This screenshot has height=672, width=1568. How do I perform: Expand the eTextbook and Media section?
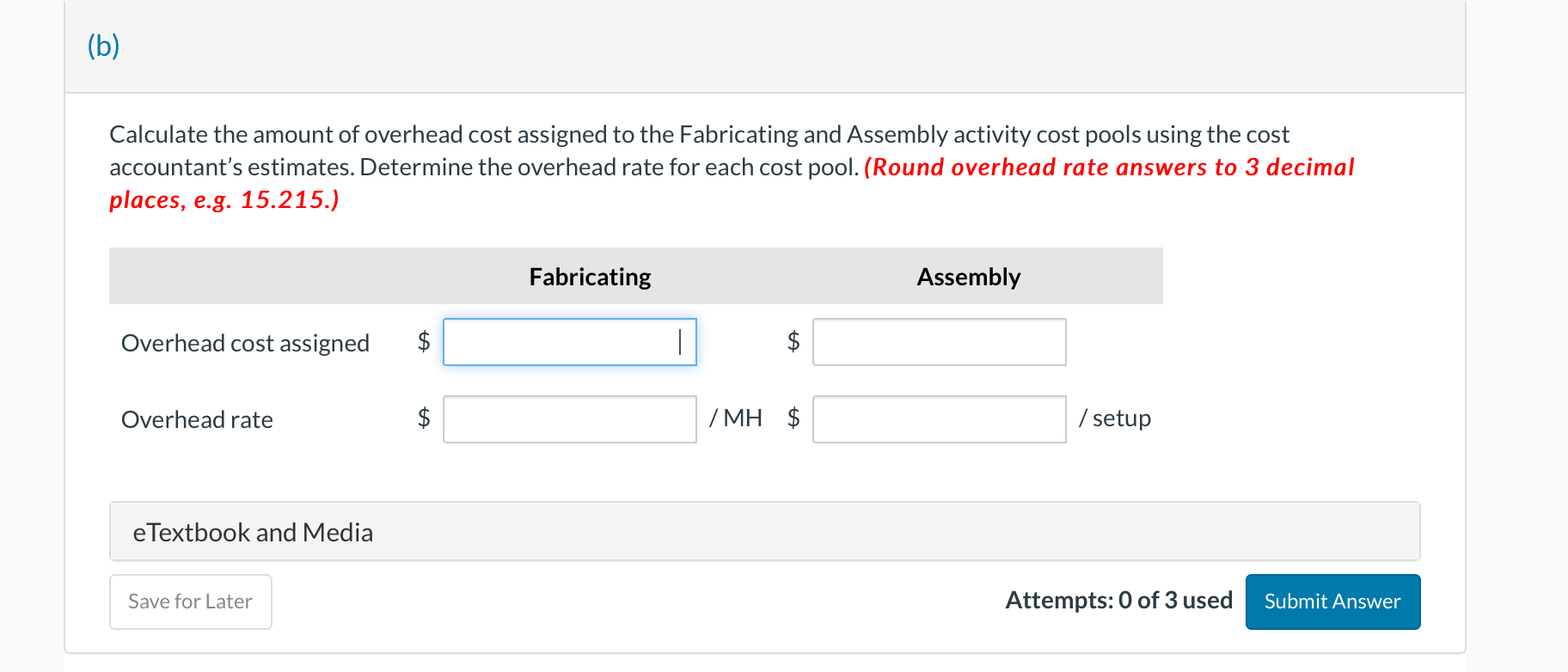coord(253,533)
